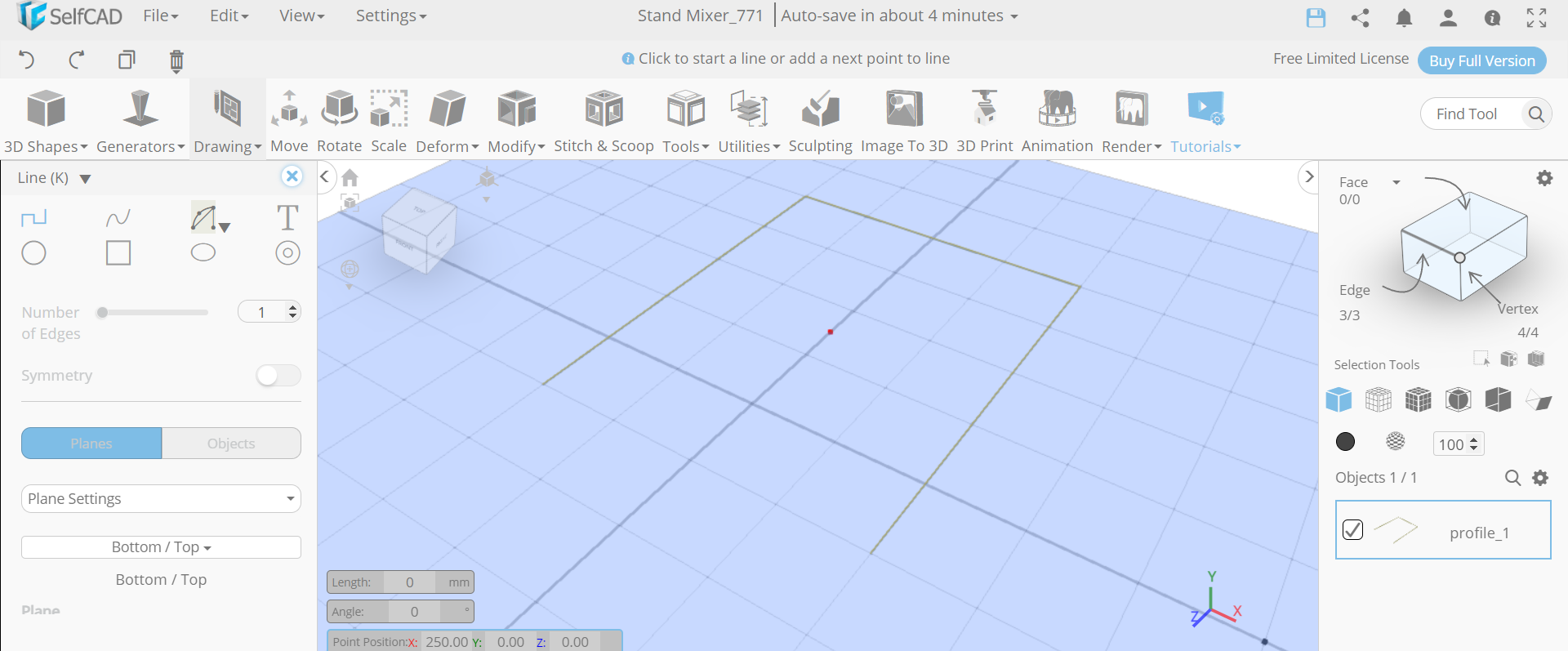
Task: Collapse right panel with arrow
Action: tap(1308, 176)
